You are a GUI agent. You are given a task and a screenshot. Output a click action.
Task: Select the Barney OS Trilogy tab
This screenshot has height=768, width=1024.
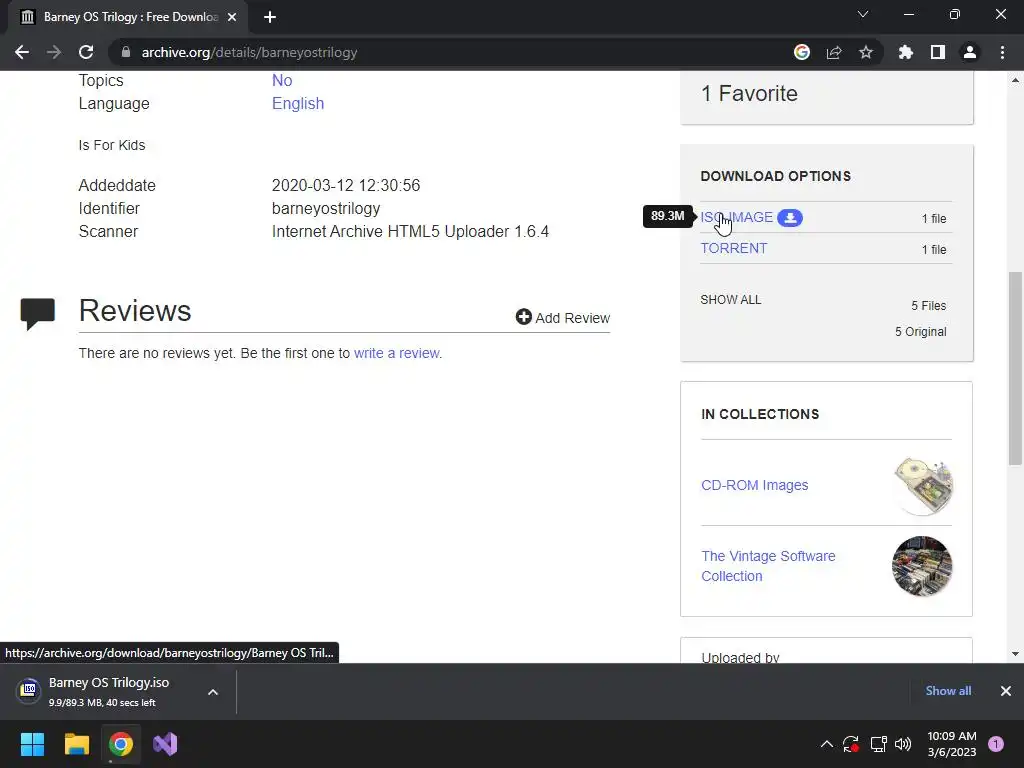point(130,17)
